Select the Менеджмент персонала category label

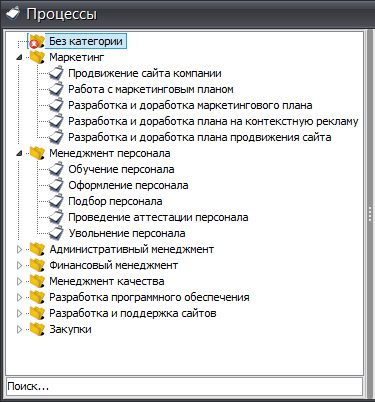[110, 153]
